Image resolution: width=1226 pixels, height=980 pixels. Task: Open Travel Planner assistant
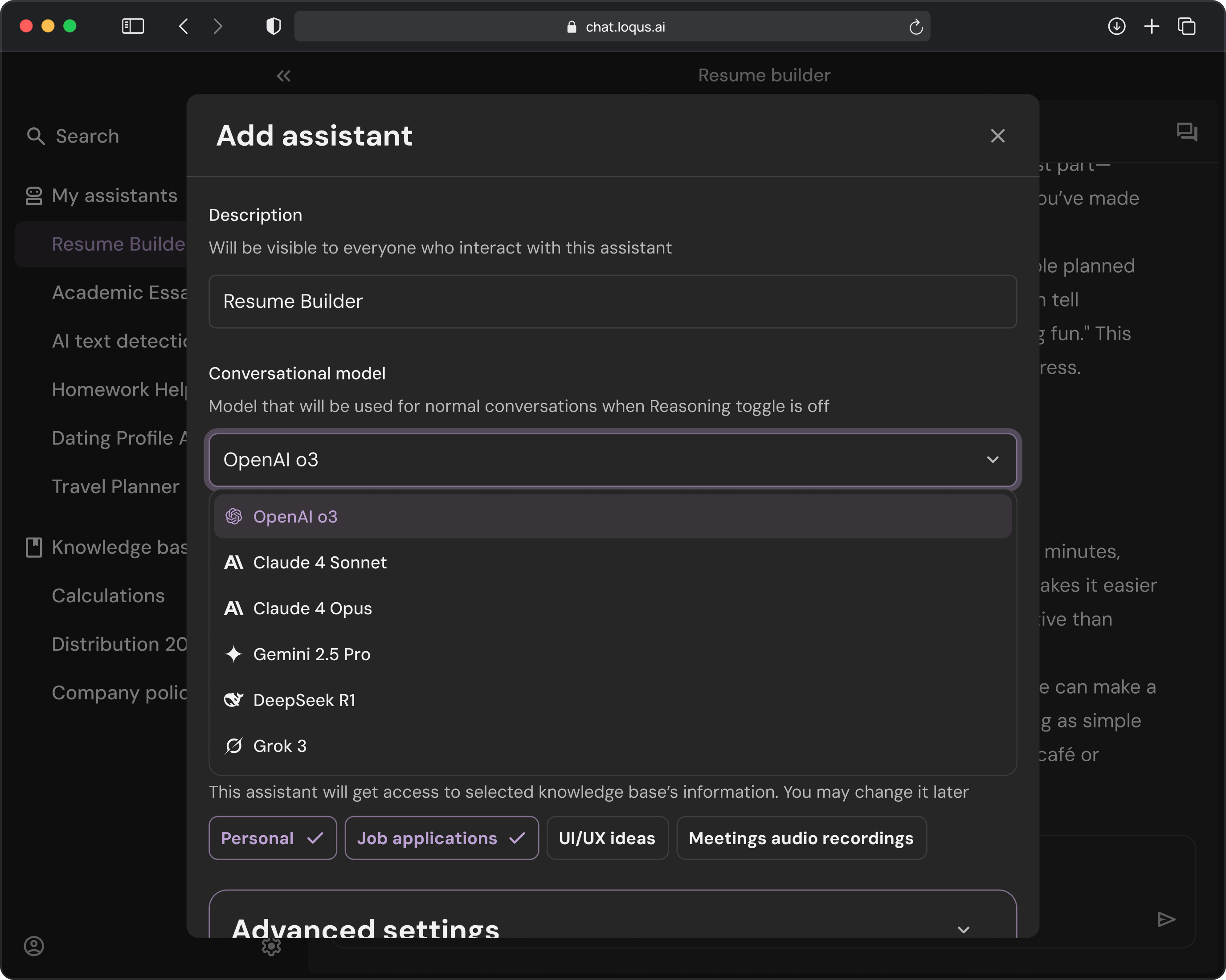(x=115, y=486)
